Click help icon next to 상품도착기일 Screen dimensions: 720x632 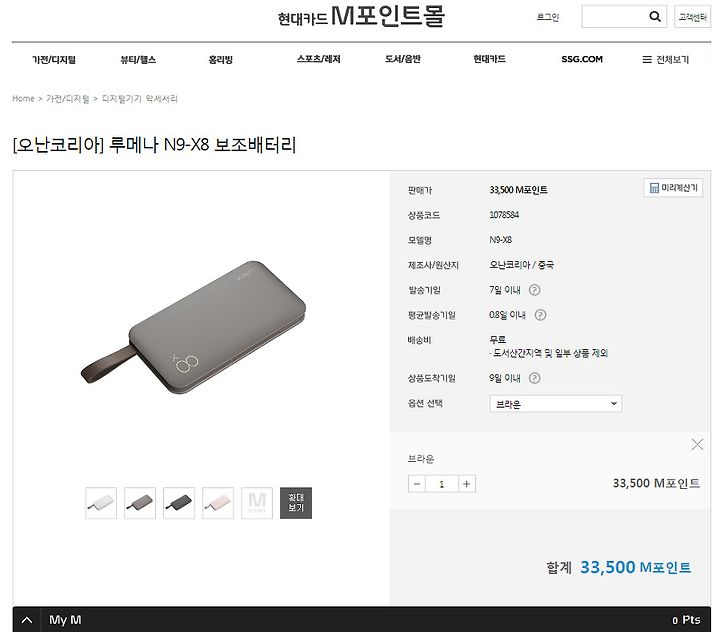coord(534,378)
